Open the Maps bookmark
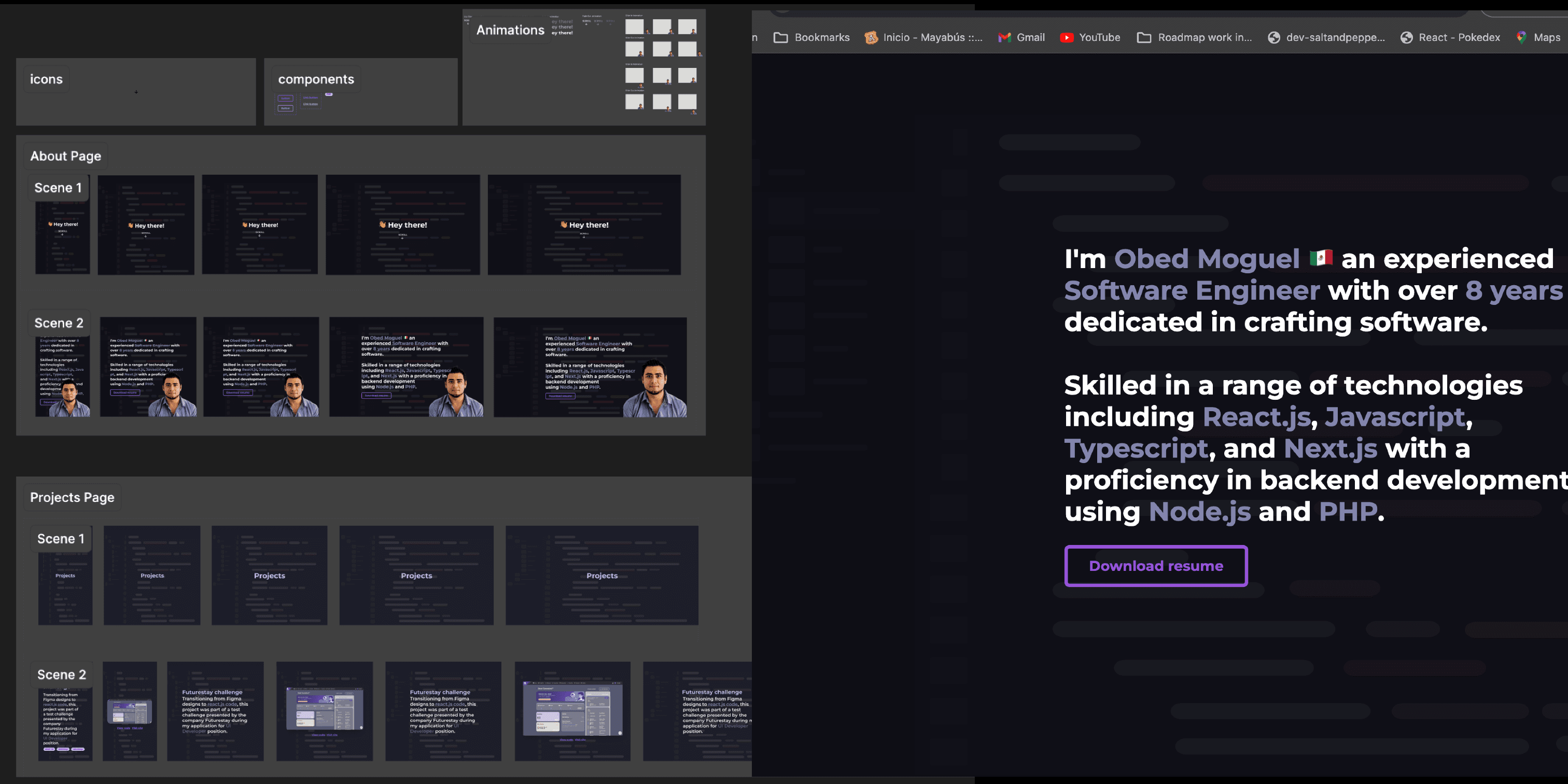 [x=1538, y=37]
